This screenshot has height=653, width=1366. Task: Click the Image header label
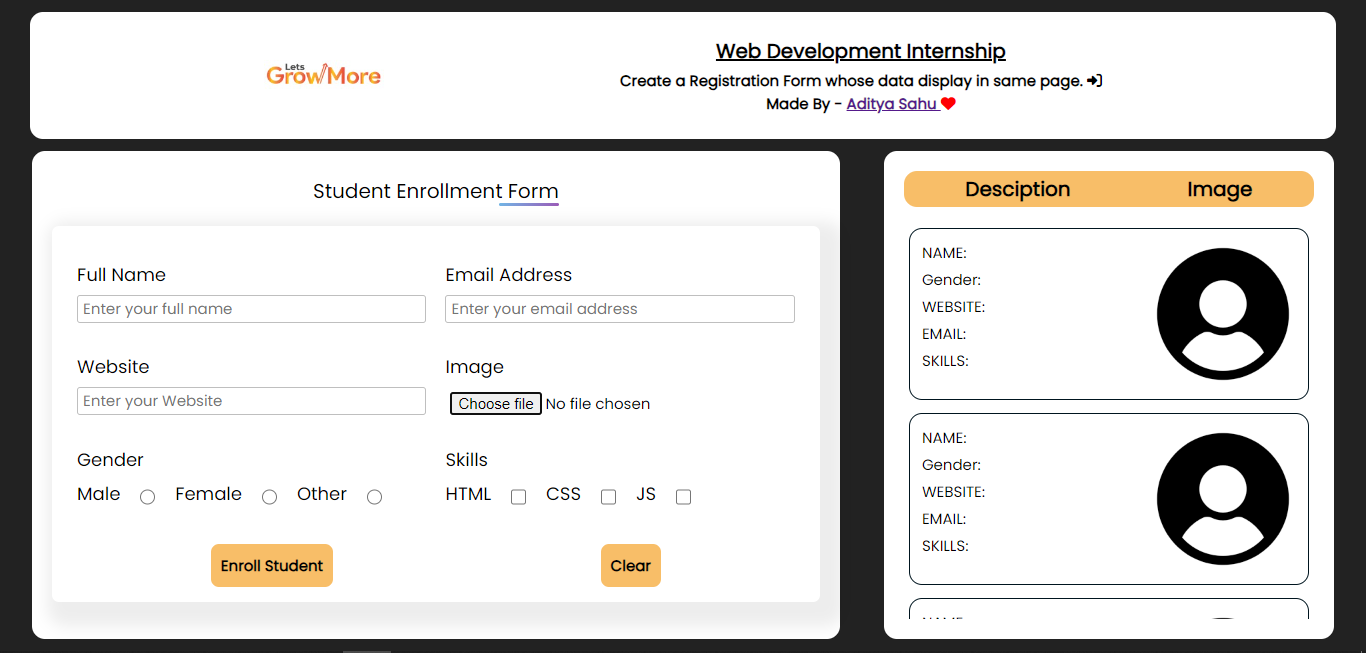coord(1219,189)
